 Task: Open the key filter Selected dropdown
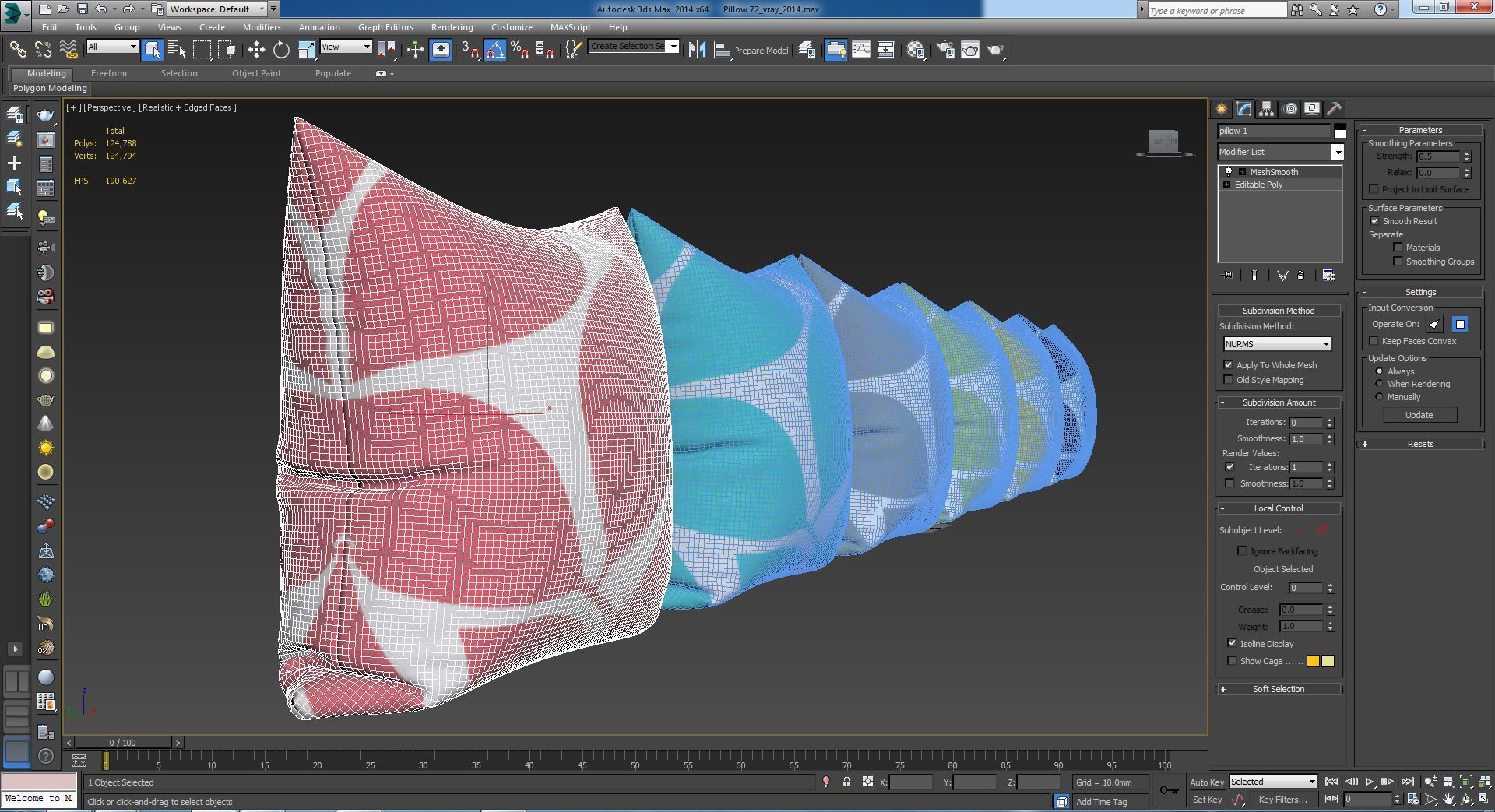point(1273,782)
